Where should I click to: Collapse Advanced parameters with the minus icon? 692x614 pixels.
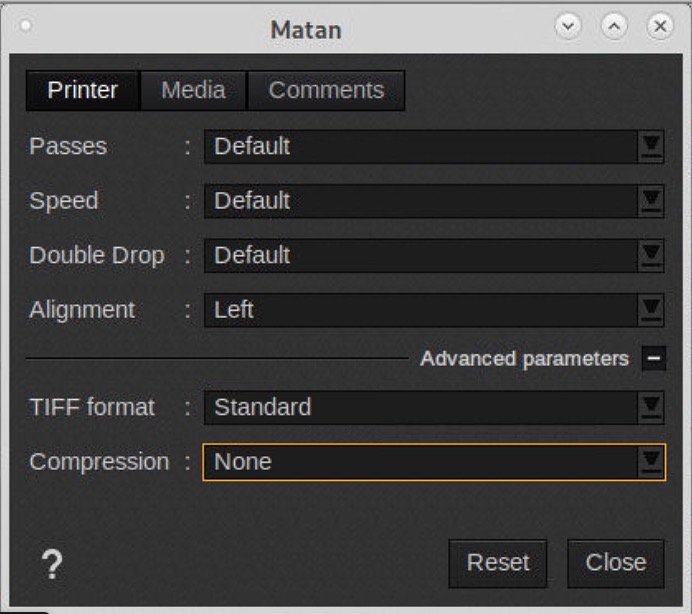(x=654, y=358)
